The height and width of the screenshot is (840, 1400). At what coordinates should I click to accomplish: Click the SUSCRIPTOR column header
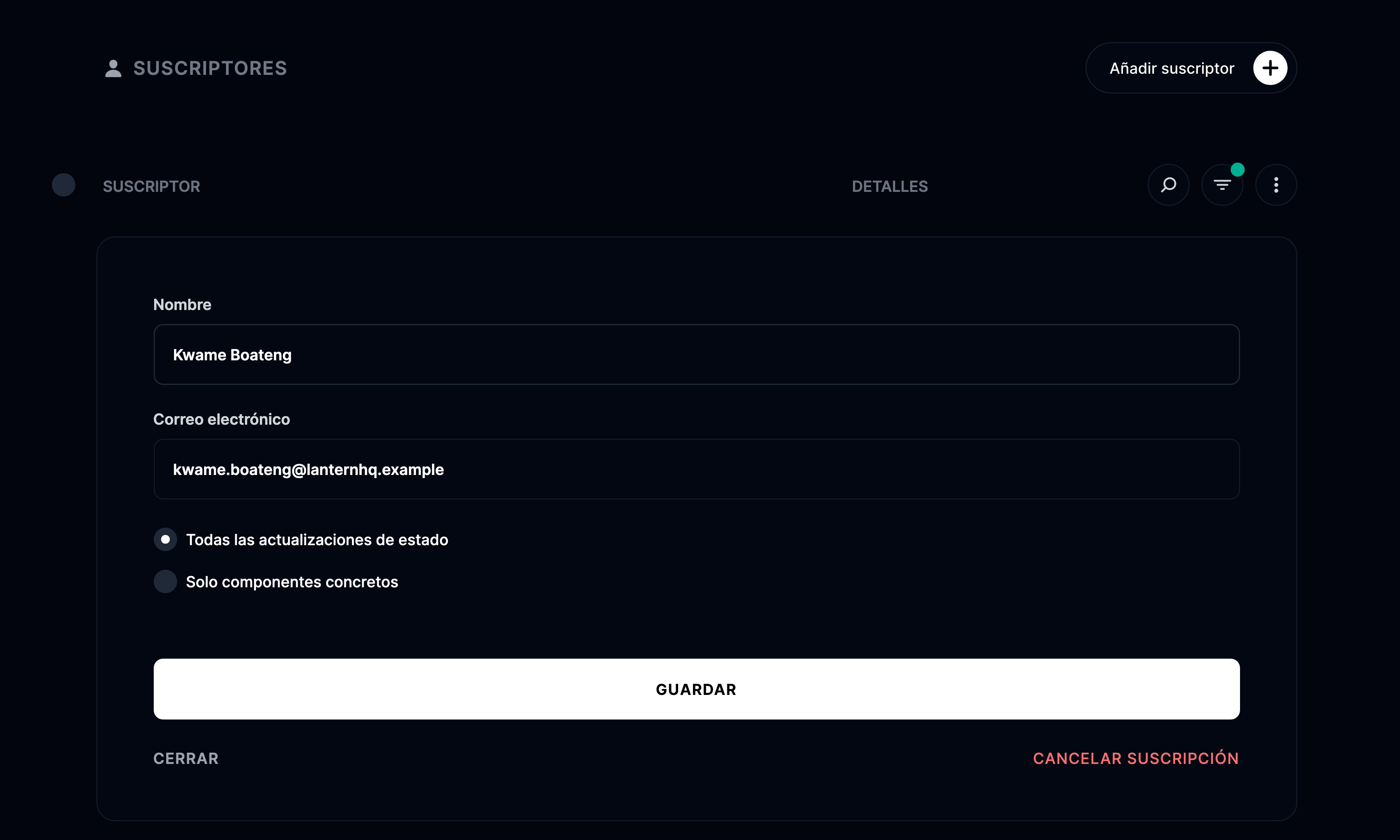(151, 186)
